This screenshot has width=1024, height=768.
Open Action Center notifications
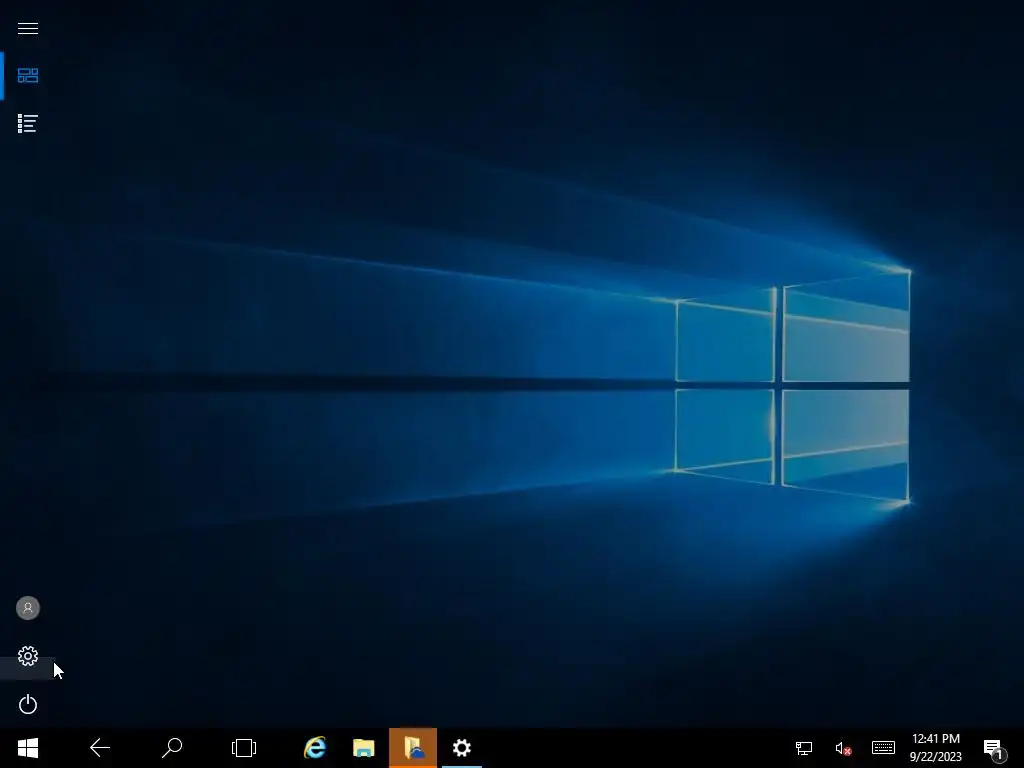993,749
